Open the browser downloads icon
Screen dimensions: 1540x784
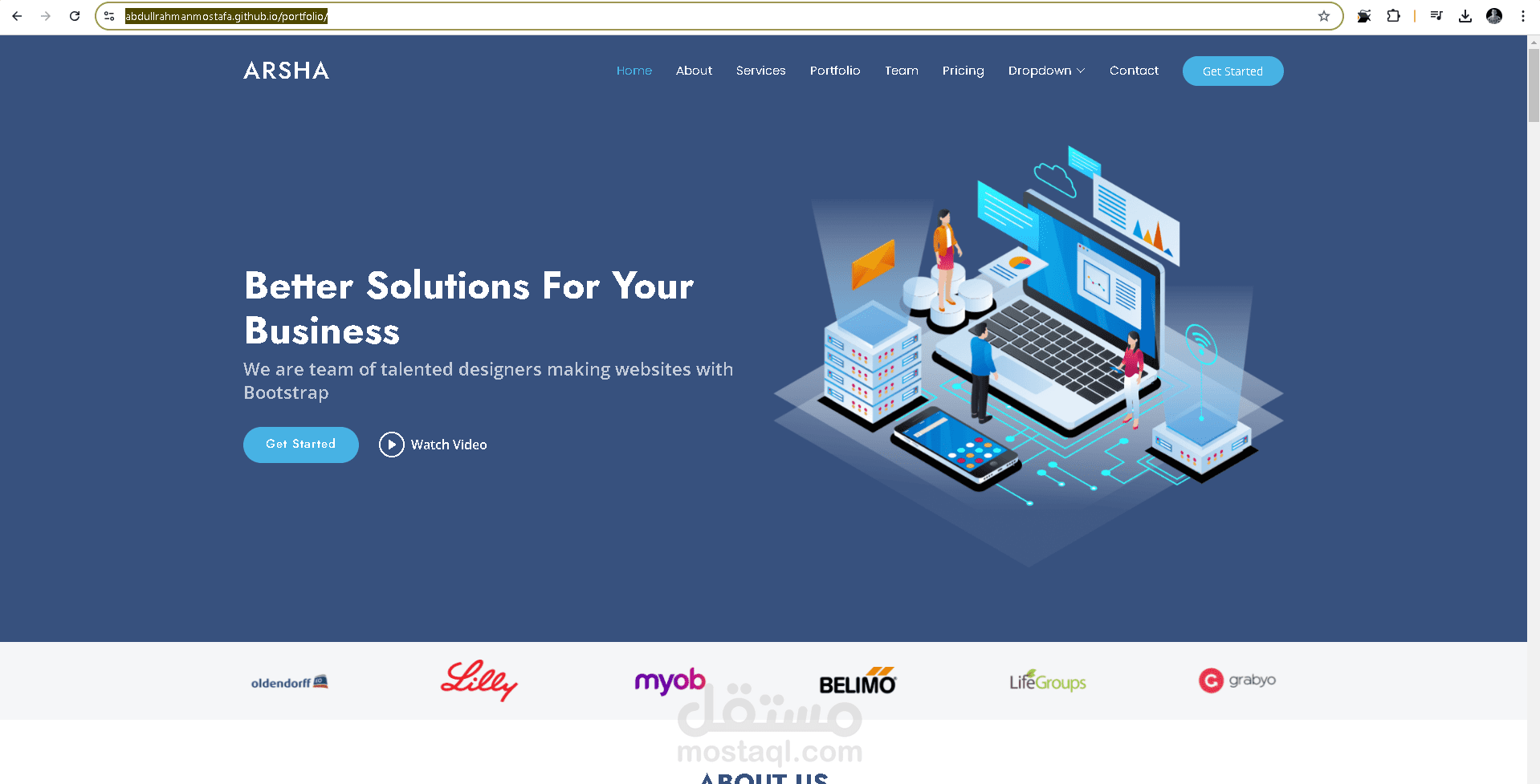(1465, 16)
